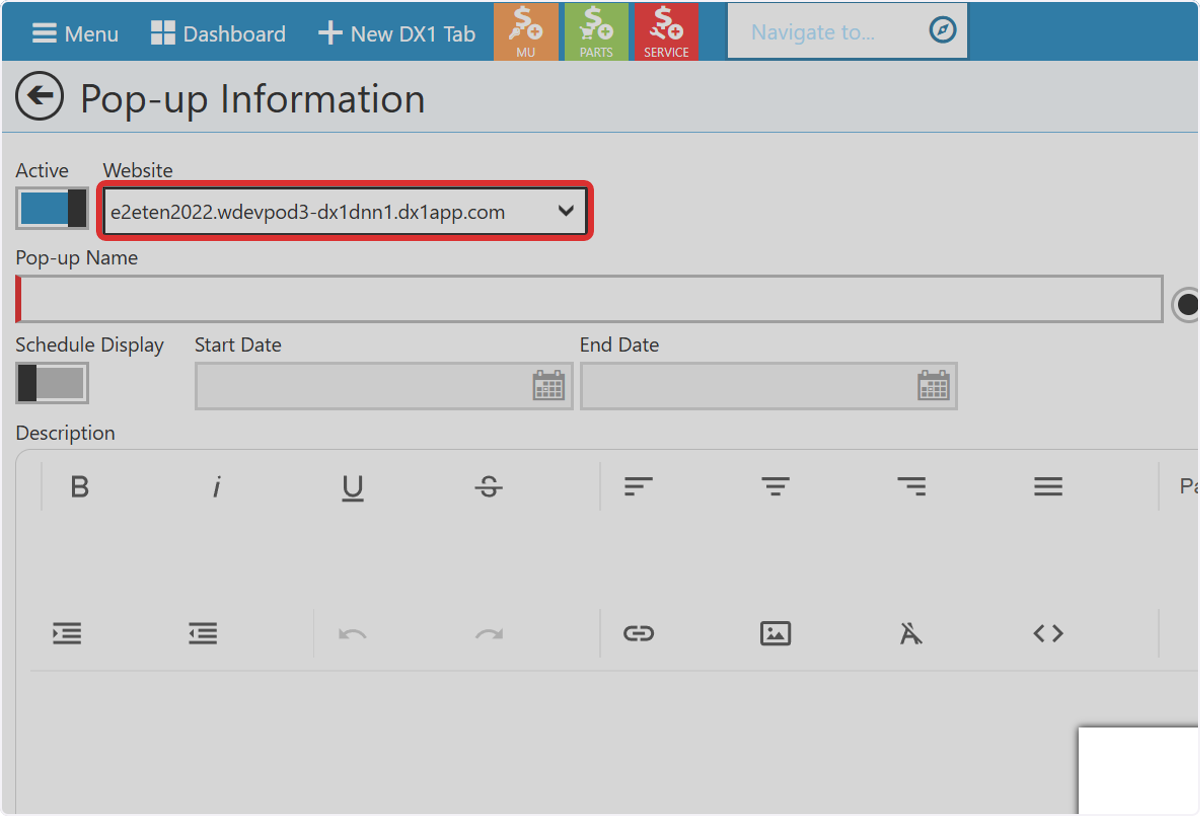Insert a link in the description
Viewport: 1200px width, 816px height.
[x=638, y=633]
